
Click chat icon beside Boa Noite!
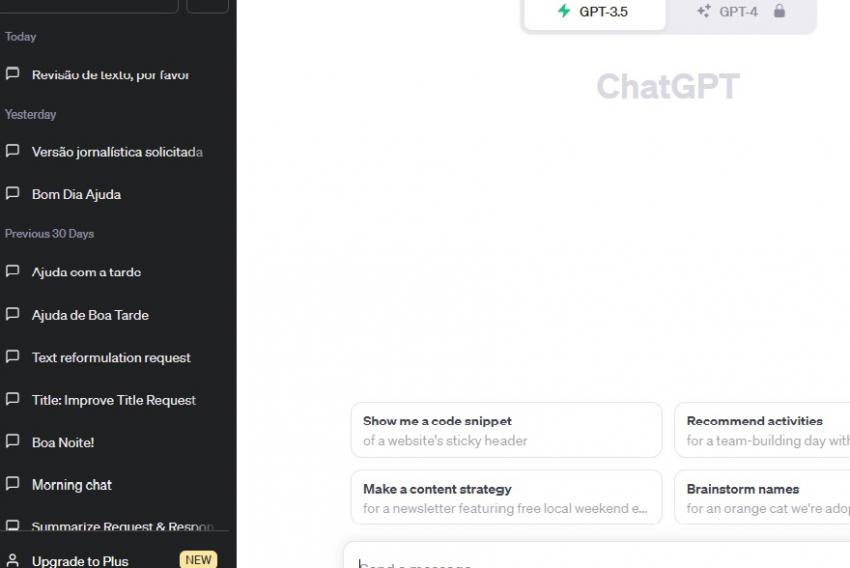[x=13, y=441]
